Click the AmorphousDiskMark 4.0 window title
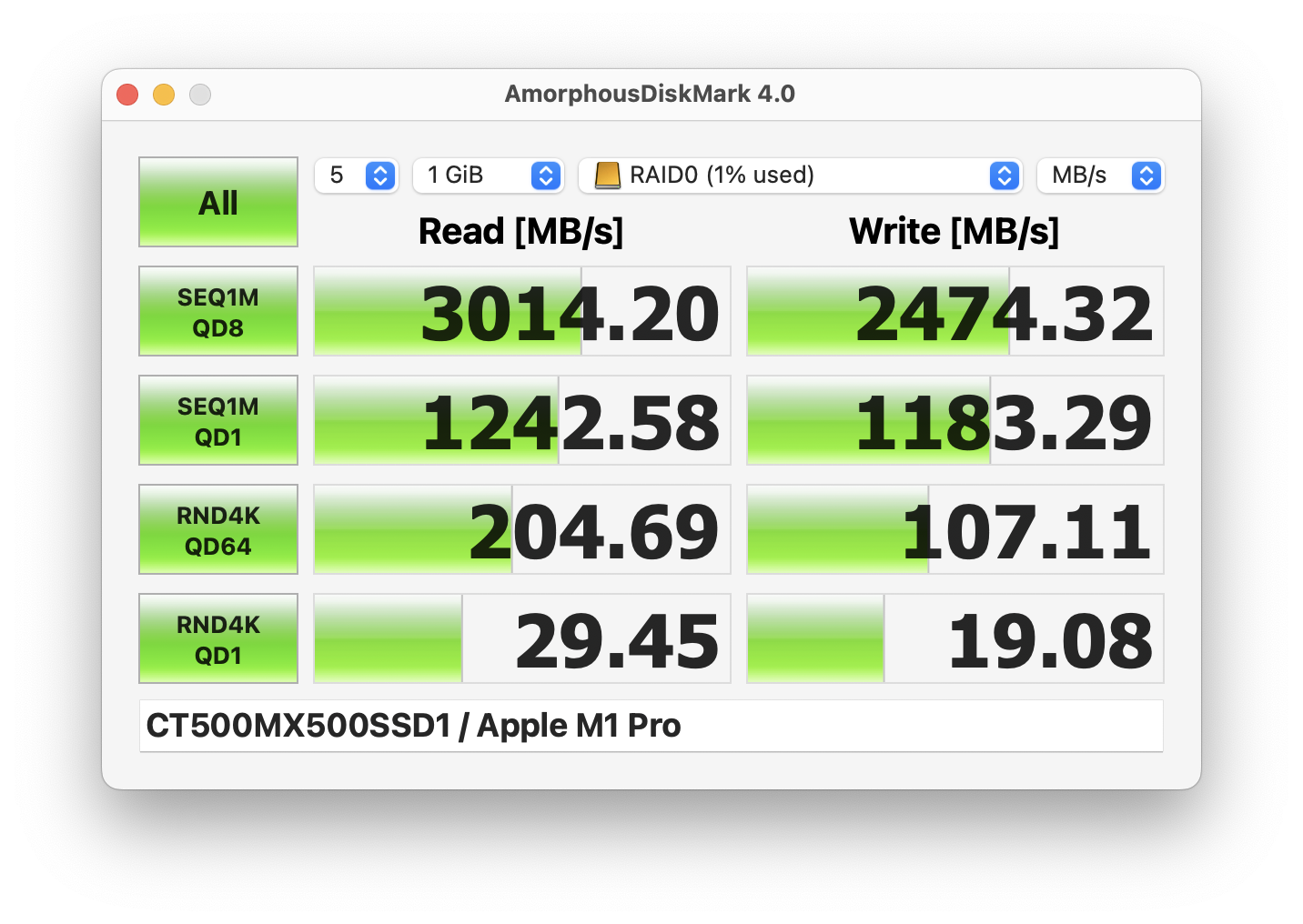1303x924 pixels. pyautogui.click(x=650, y=94)
